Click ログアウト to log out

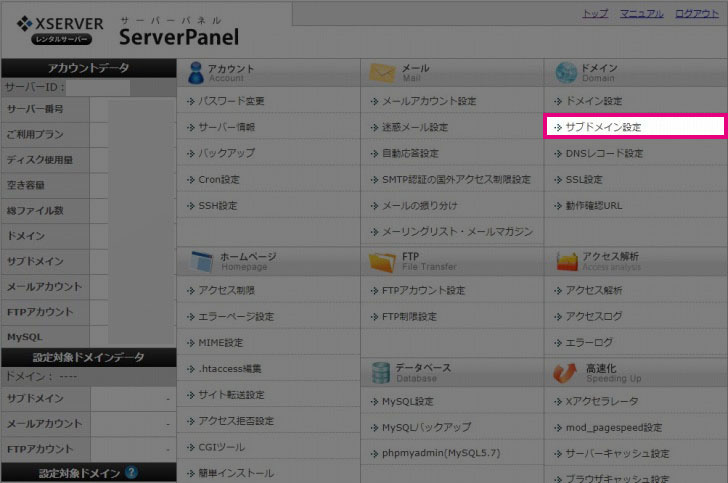[695, 14]
